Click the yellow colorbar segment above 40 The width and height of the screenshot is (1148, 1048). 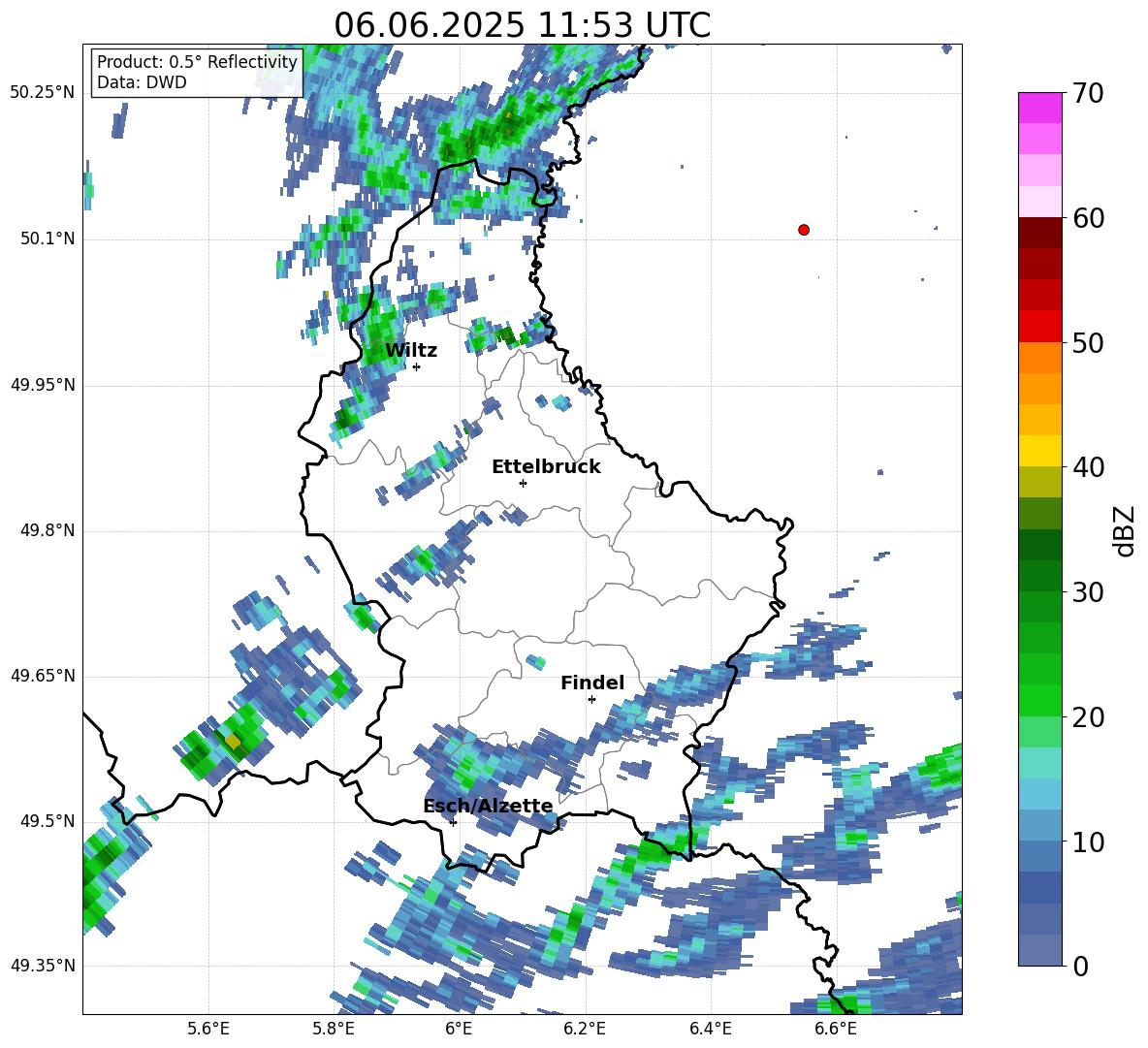pos(1039,451)
